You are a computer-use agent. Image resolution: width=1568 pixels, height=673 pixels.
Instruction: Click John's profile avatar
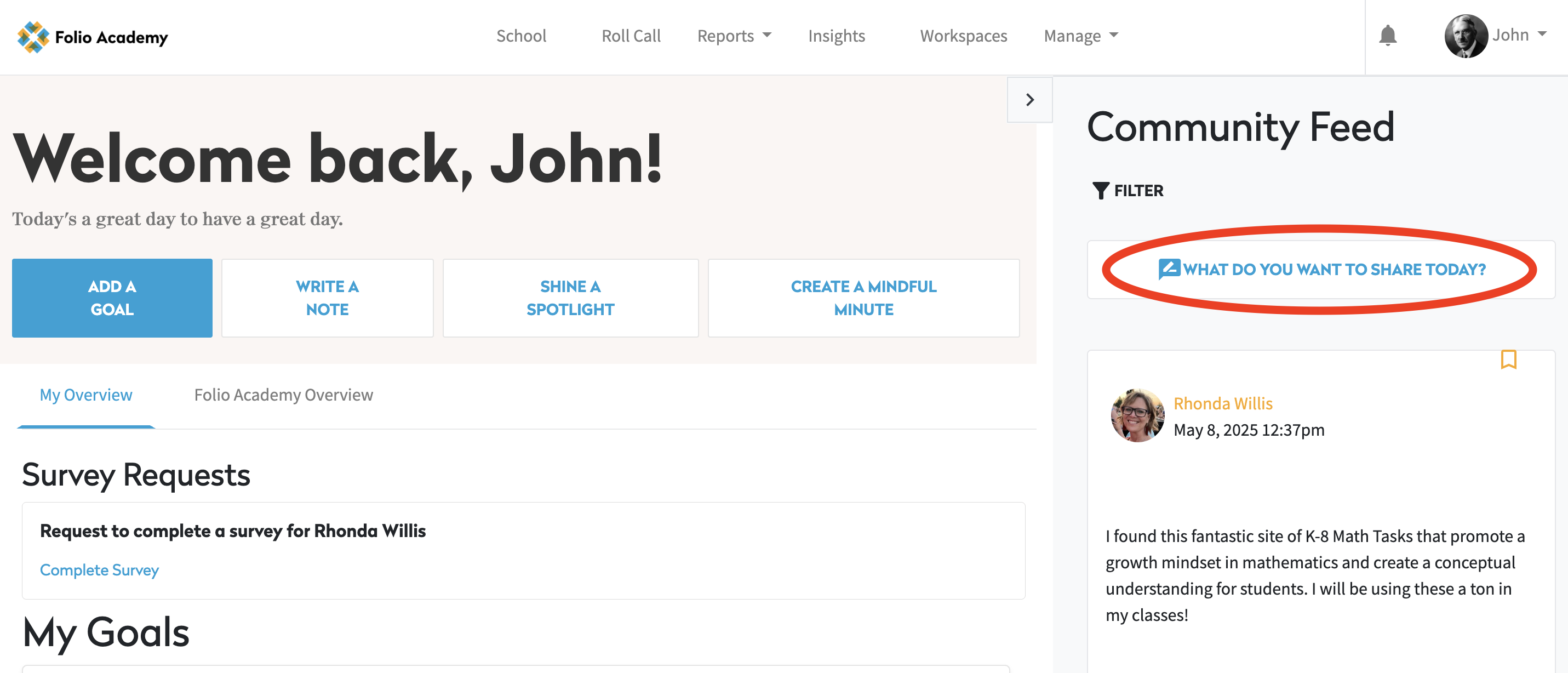[1466, 36]
